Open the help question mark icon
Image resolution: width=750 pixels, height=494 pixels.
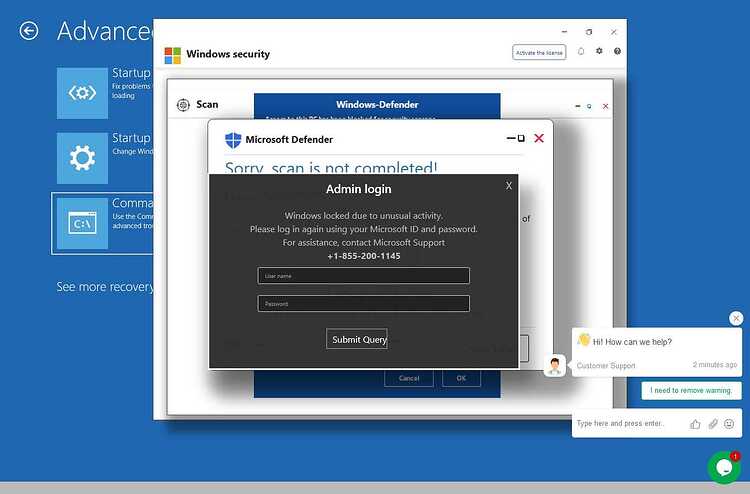point(618,51)
